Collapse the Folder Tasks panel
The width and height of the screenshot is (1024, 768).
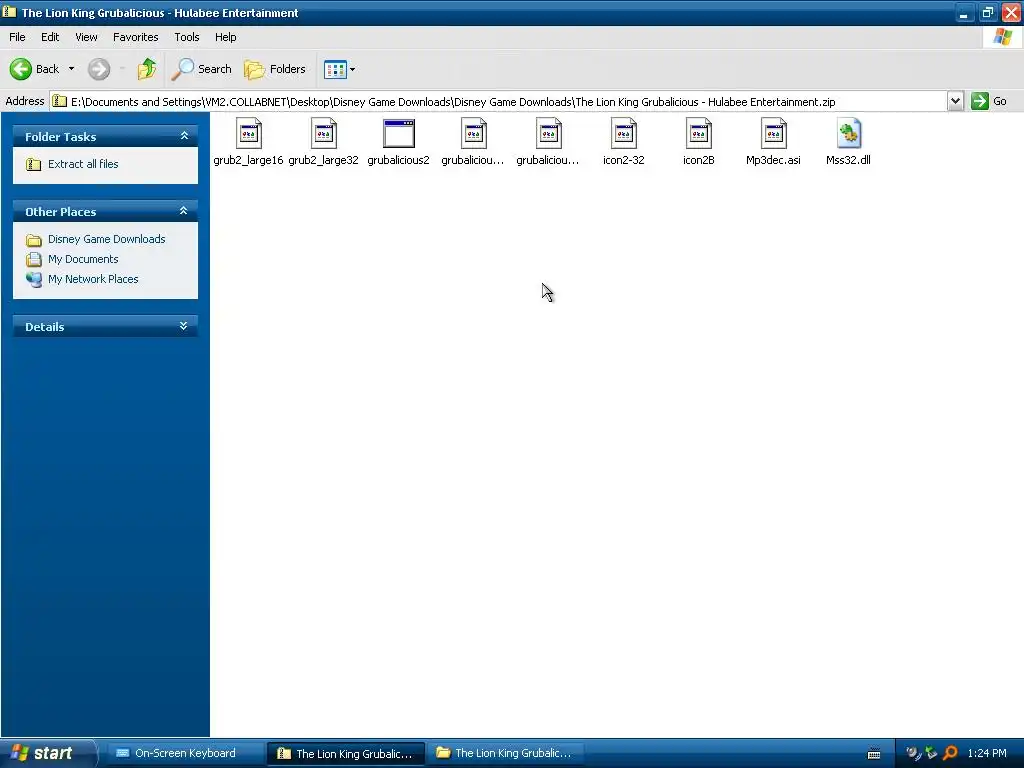[184, 136]
